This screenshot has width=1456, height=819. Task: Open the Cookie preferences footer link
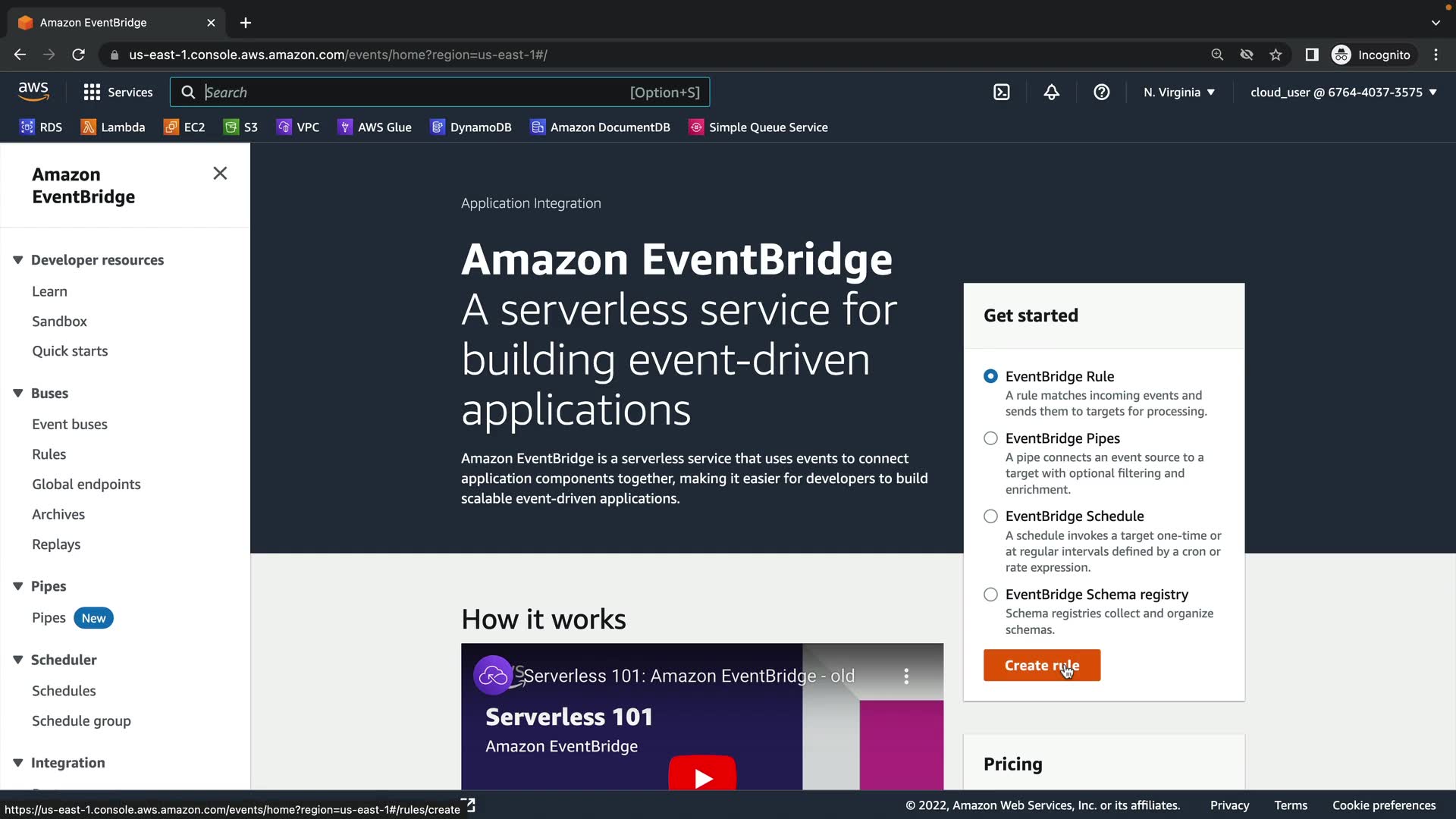click(x=1383, y=805)
